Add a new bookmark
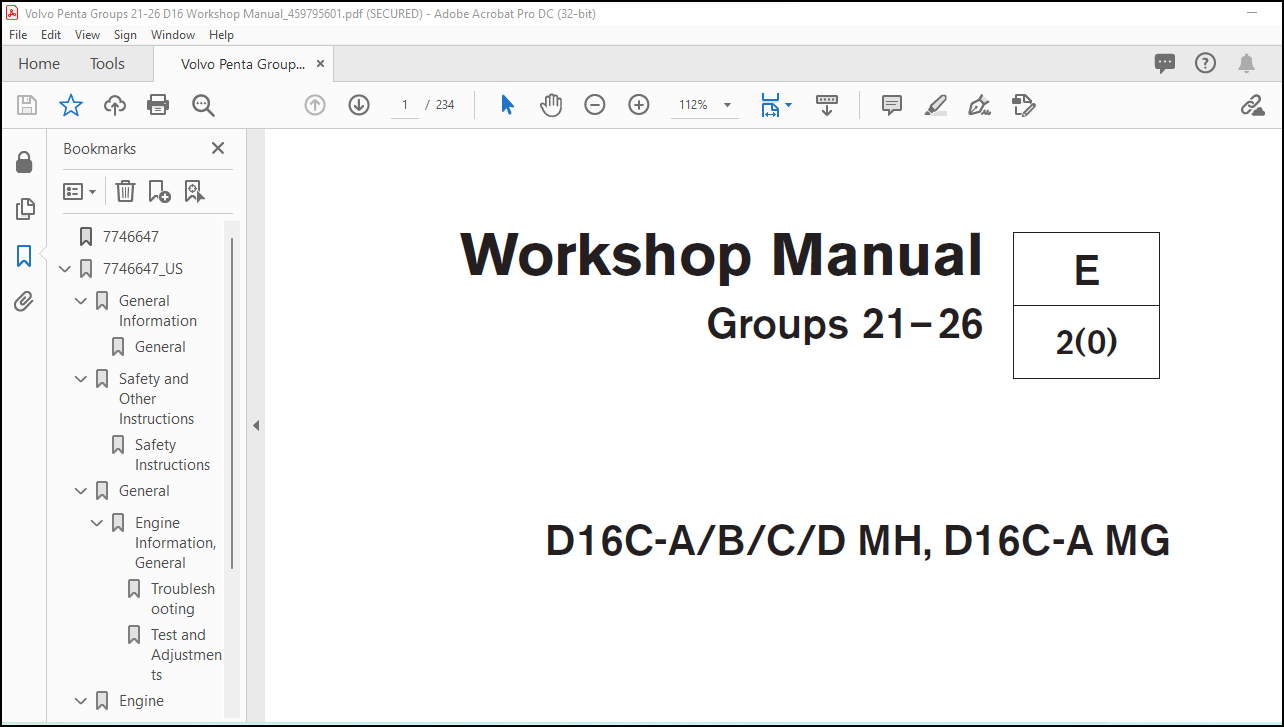 click(159, 191)
